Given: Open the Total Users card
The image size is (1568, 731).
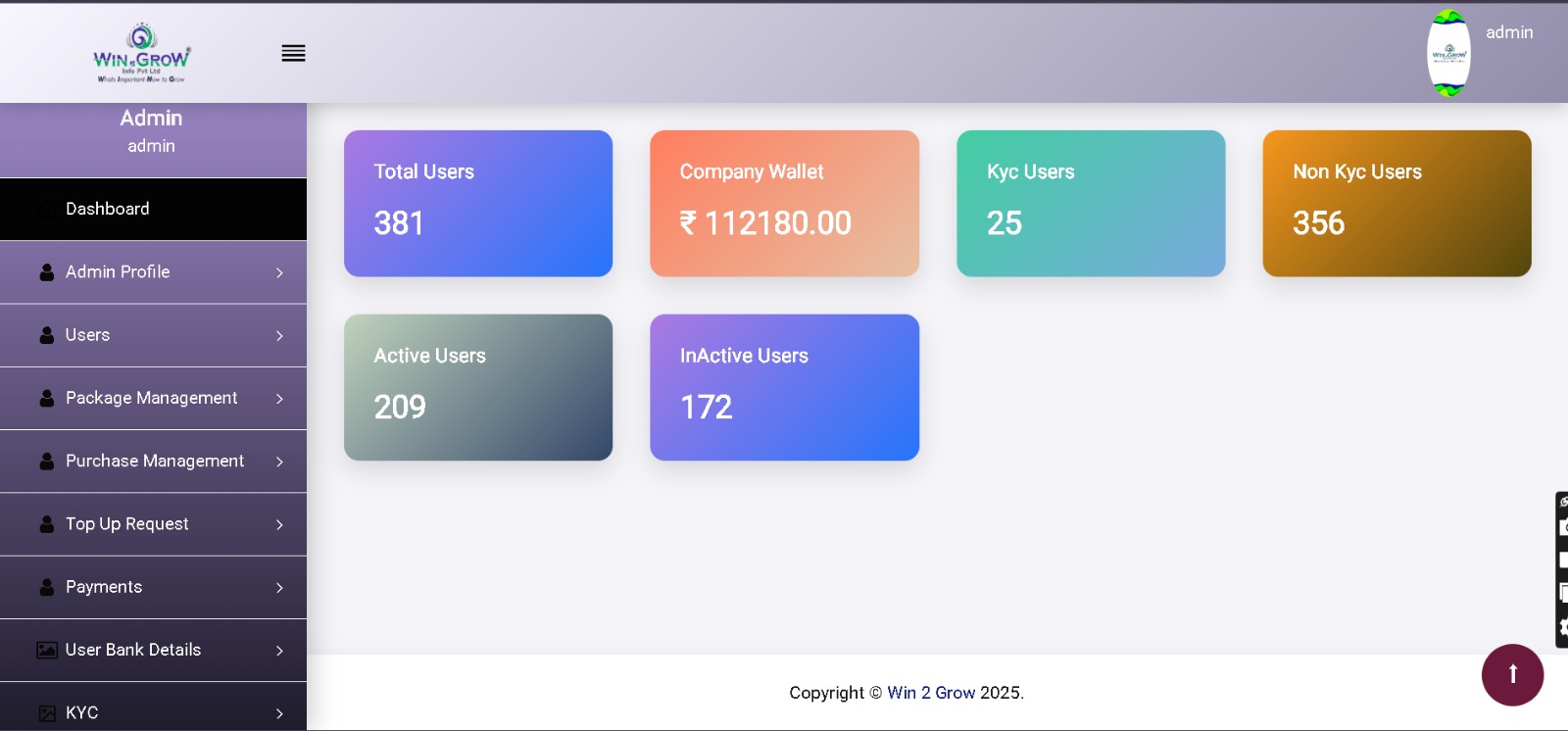Looking at the screenshot, I should (x=478, y=203).
